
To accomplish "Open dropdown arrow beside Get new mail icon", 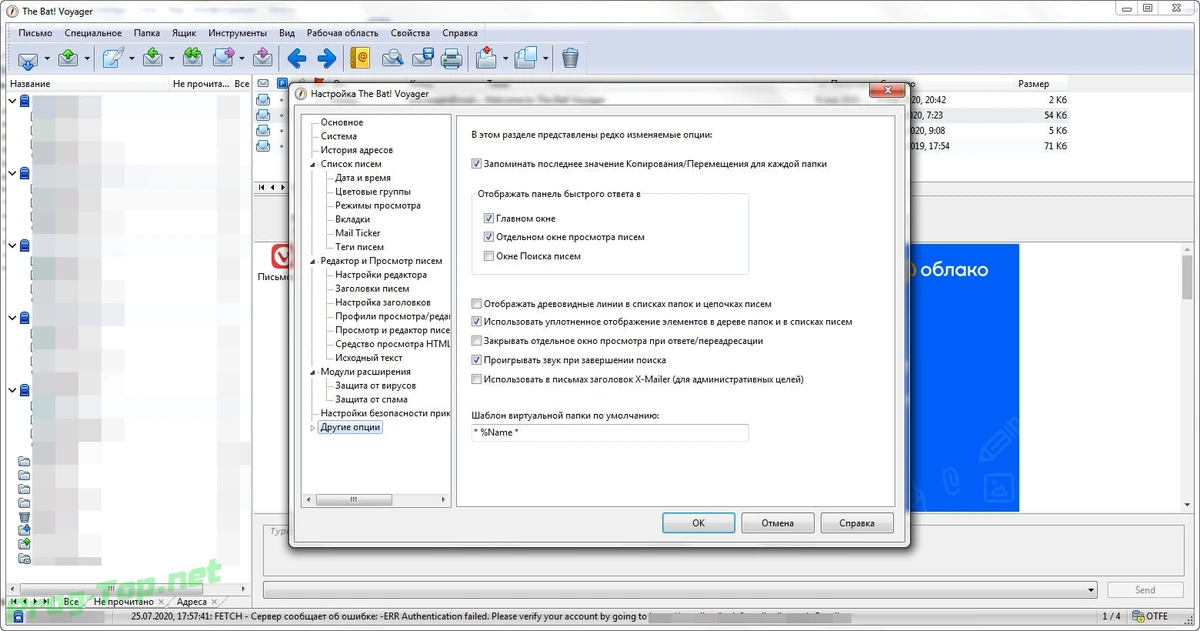I will (x=46, y=58).
